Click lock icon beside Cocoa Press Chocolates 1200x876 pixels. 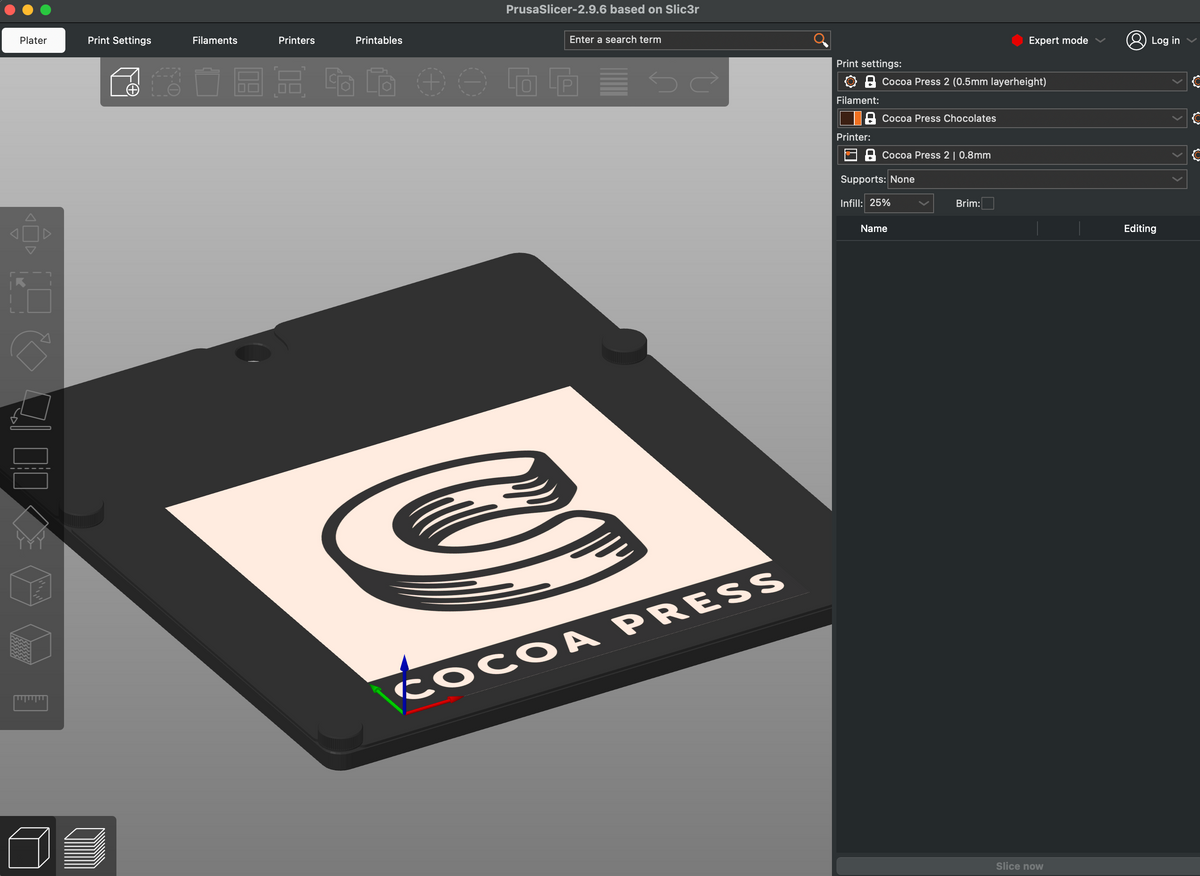(870, 118)
